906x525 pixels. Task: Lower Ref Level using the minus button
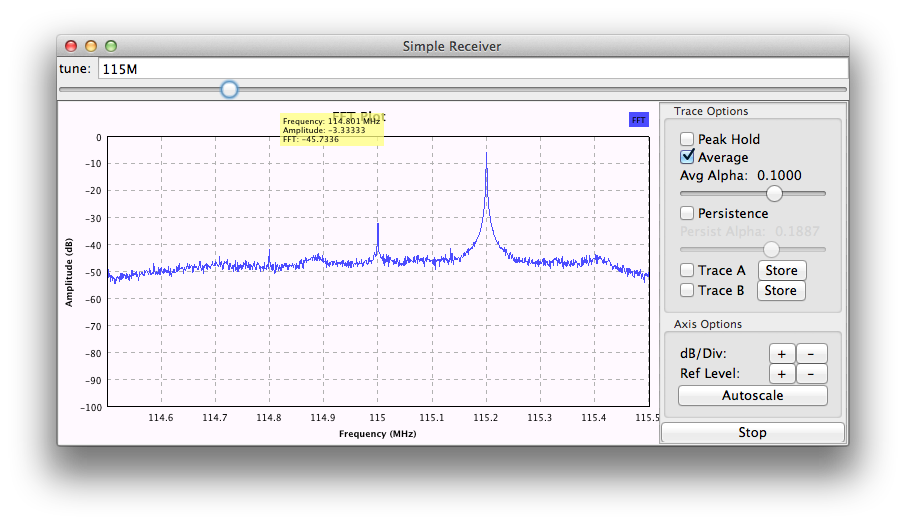814,374
